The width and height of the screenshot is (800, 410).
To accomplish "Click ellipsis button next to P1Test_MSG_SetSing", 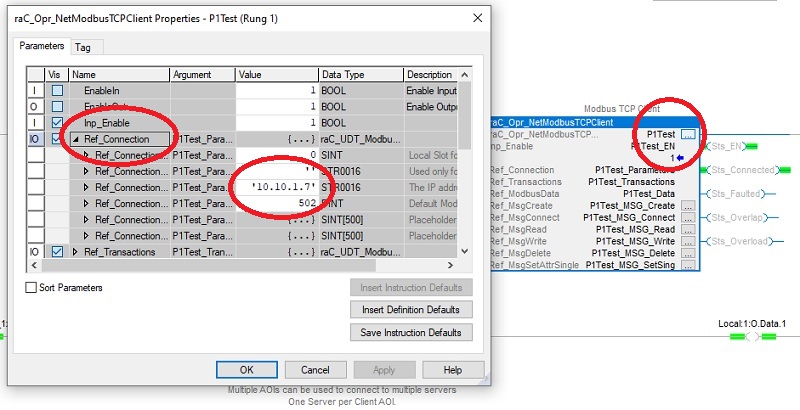I will tap(687, 266).
